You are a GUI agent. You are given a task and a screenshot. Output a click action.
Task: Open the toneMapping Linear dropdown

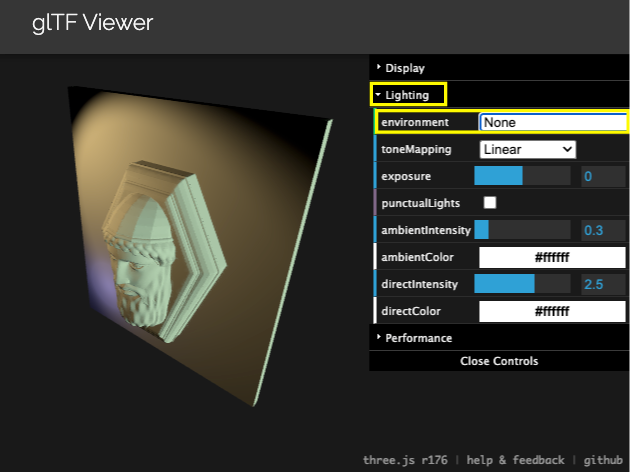[x=527, y=149]
